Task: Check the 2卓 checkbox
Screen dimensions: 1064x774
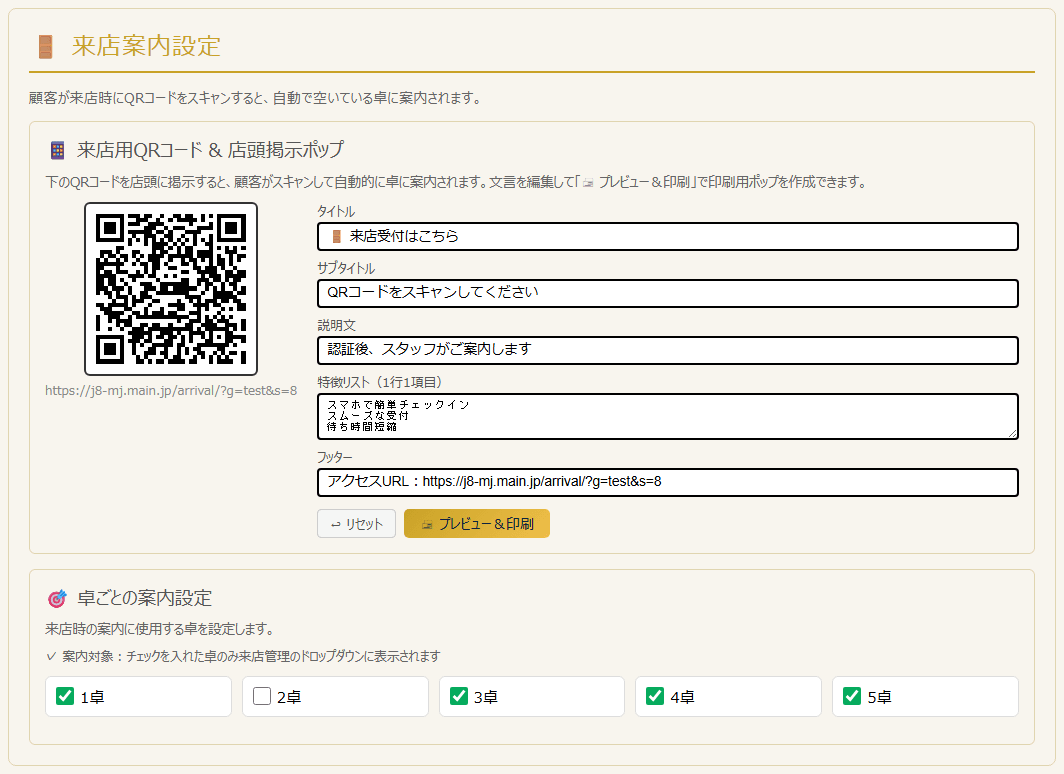Action: (x=262, y=696)
